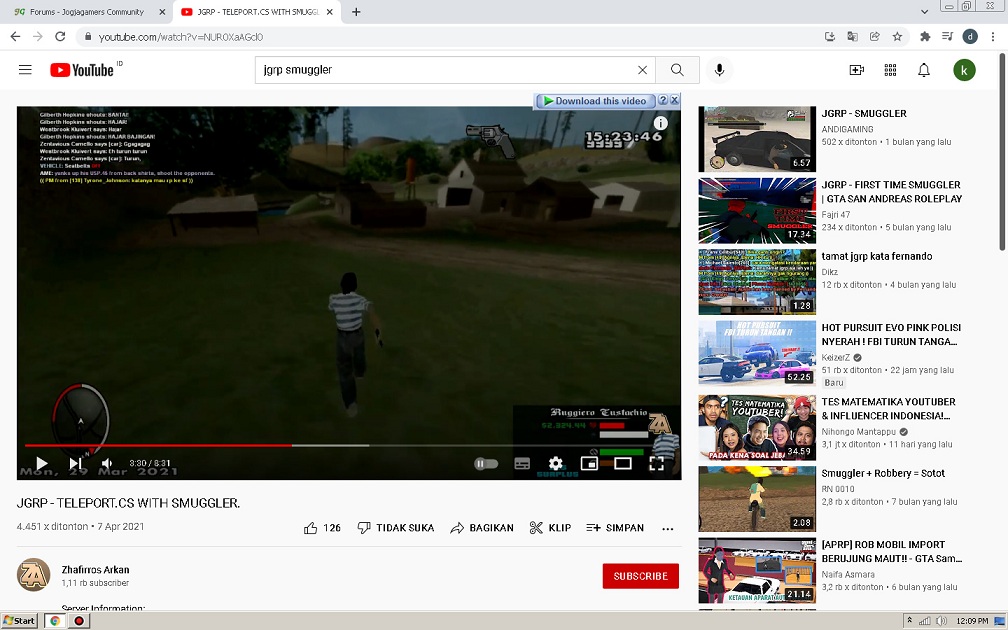Mute the video volume
Viewport: 1008px width, 630px height.
(107, 464)
